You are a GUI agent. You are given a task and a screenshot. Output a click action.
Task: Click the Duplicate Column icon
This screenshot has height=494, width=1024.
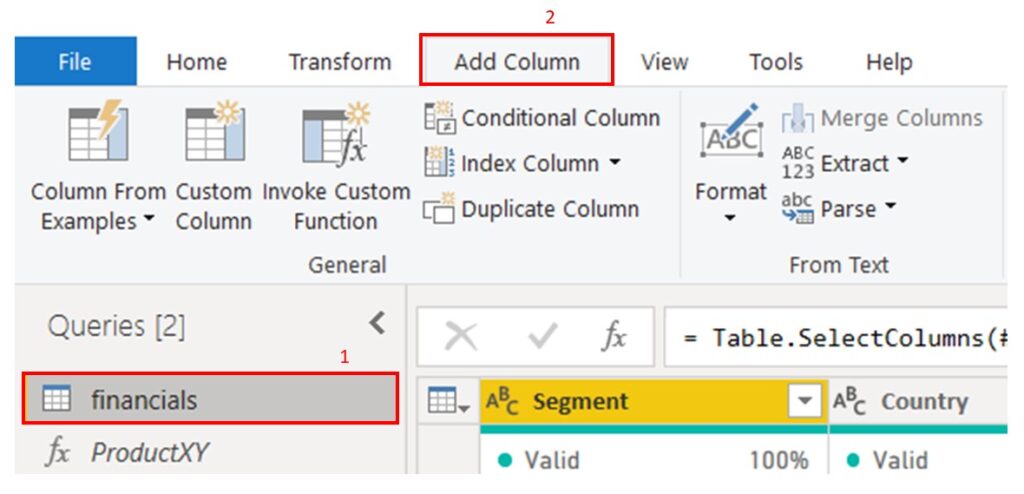(438, 210)
